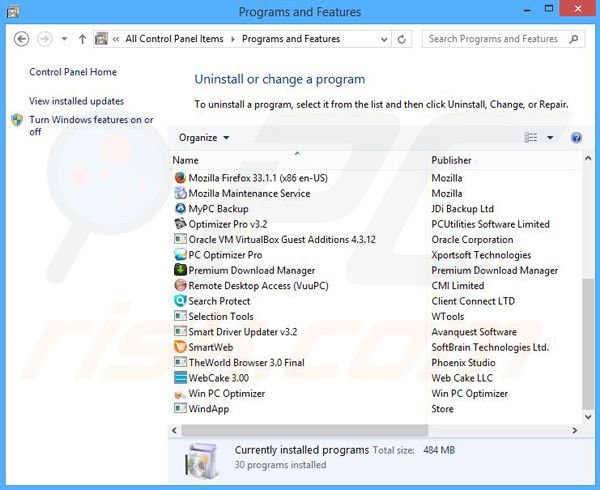The image size is (600, 490).
Task: Click publisher Xportsoft Technologies
Action: click(481, 255)
